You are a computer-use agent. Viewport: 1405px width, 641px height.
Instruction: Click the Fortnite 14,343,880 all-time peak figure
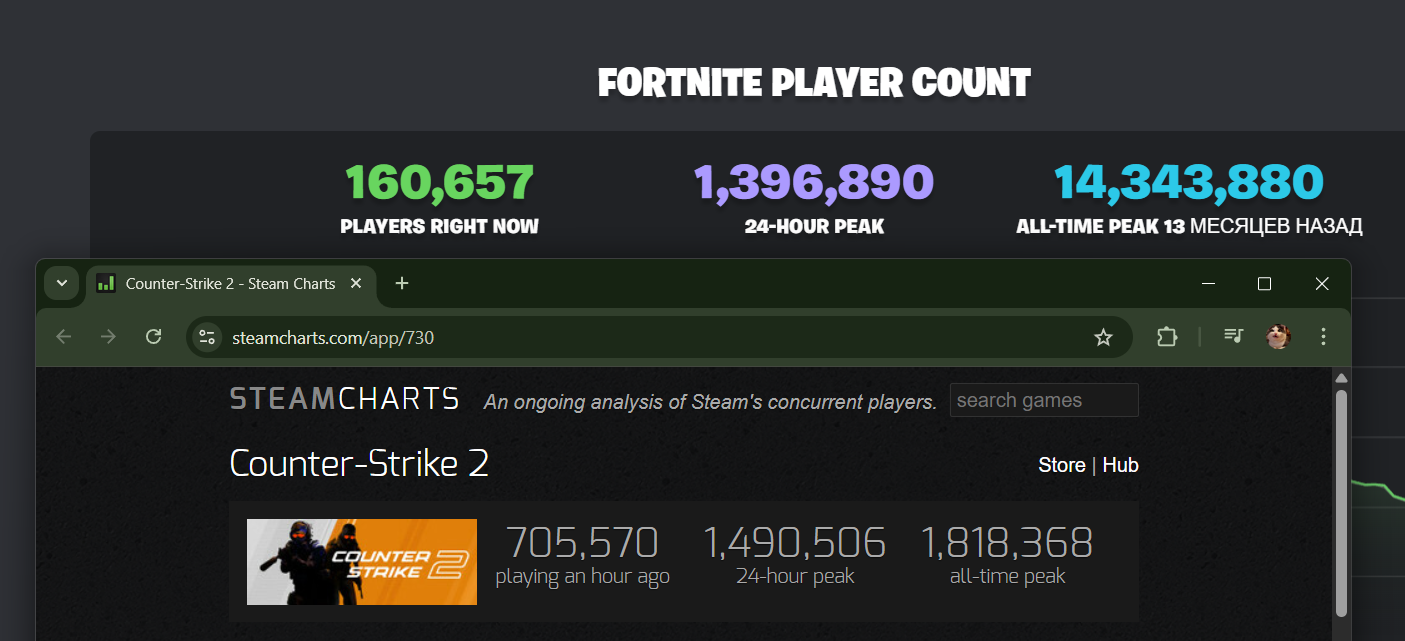[1189, 183]
